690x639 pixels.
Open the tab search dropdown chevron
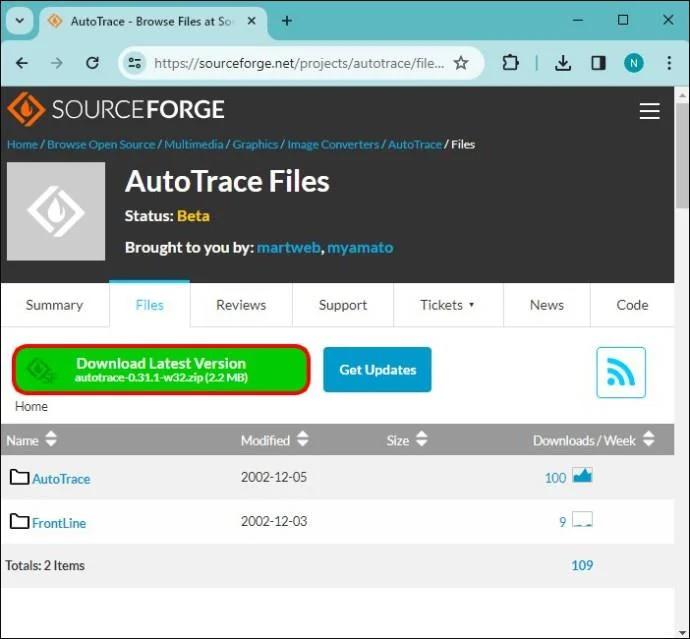point(20,21)
